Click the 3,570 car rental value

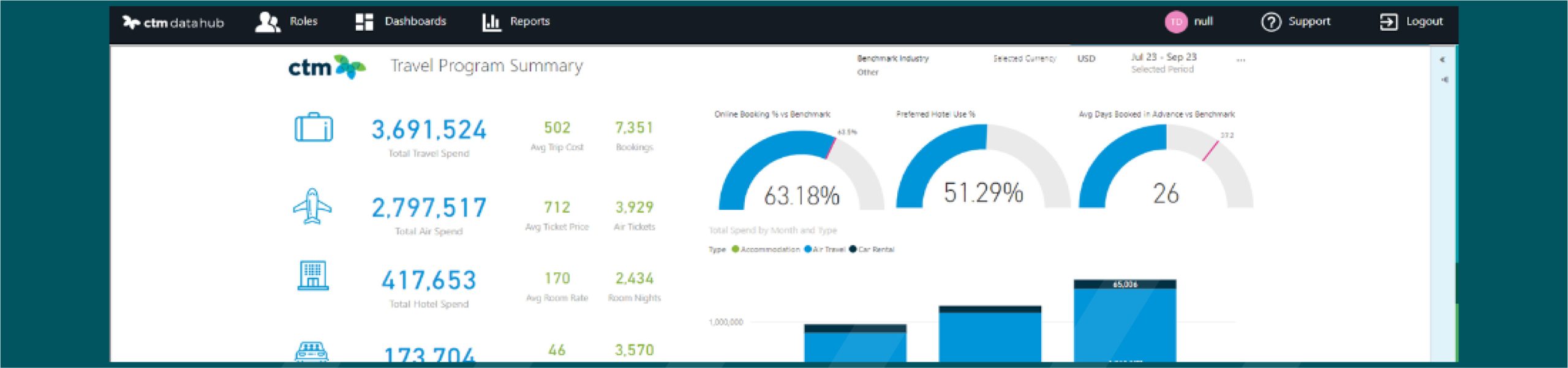pos(635,350)
